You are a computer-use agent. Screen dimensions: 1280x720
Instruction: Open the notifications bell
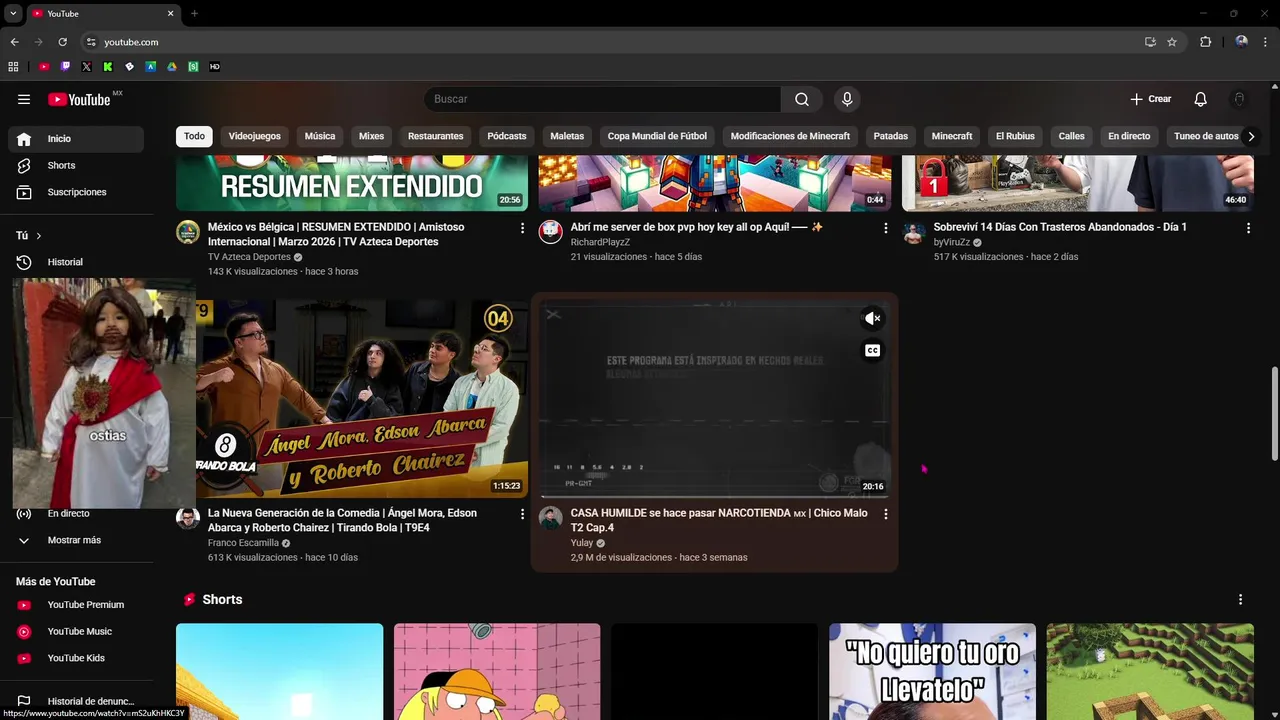point(1201,99)
